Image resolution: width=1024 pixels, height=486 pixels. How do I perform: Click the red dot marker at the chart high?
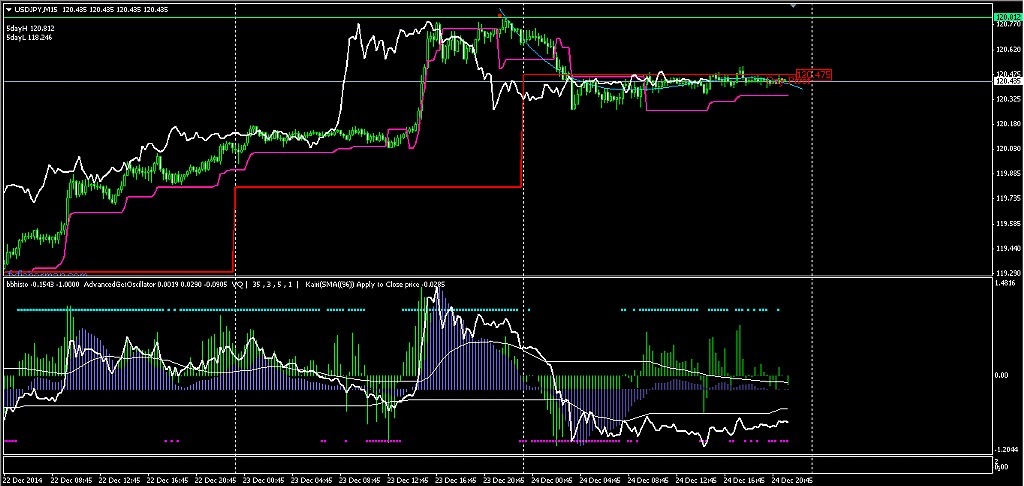click(499, 14)
